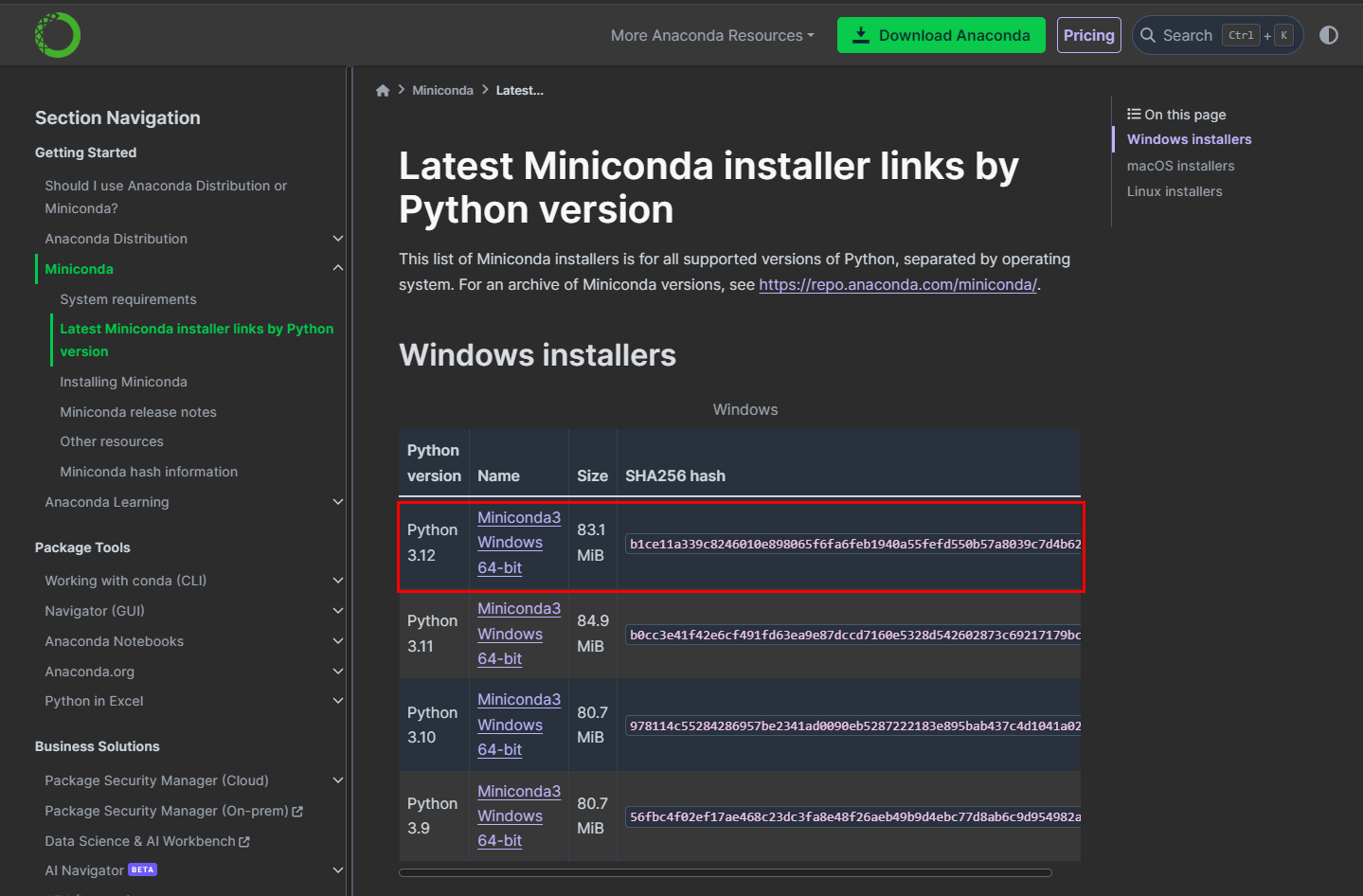
Task: Click the table horizontal scrollbar
Action: tap(726, 872)
